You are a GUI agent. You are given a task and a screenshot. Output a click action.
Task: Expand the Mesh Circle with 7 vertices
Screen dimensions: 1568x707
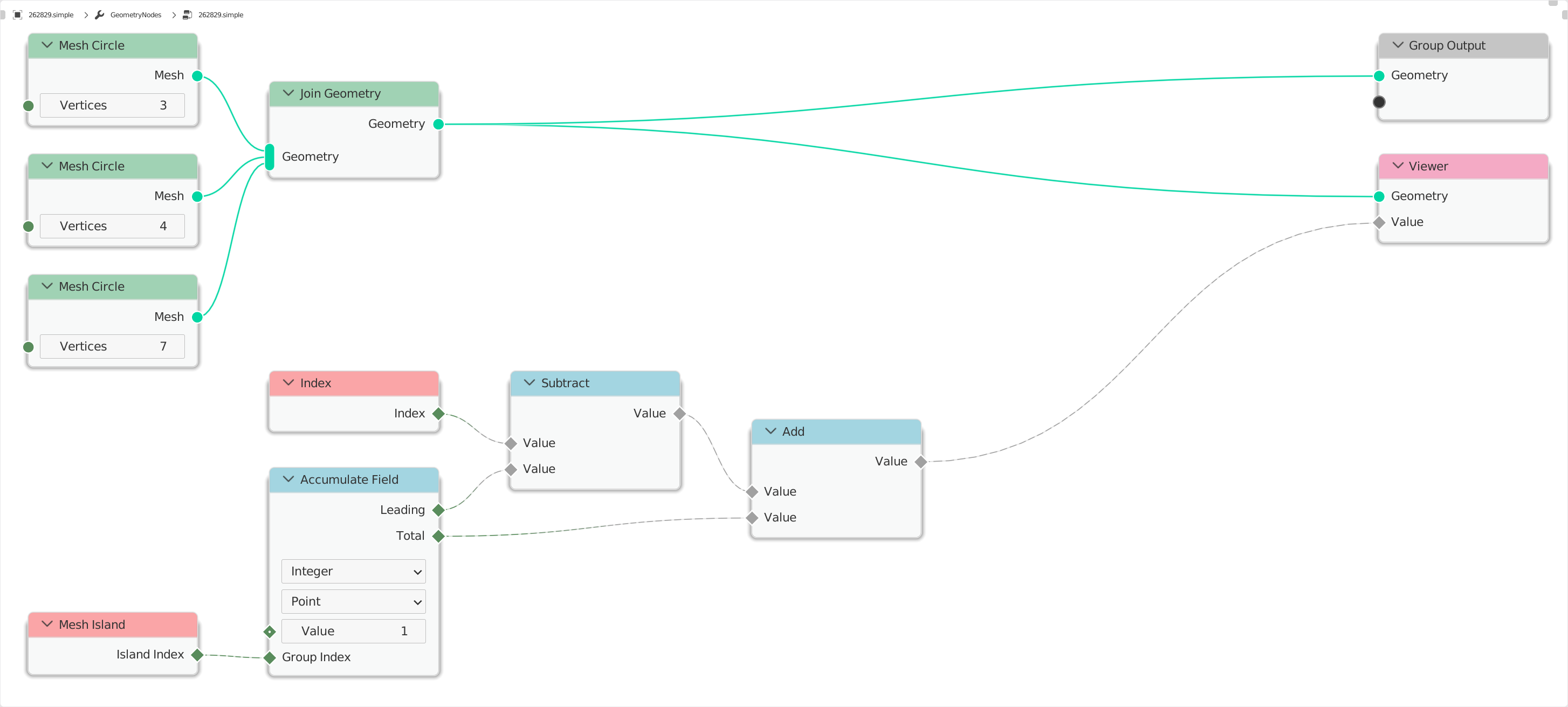(x=47, y=286)
